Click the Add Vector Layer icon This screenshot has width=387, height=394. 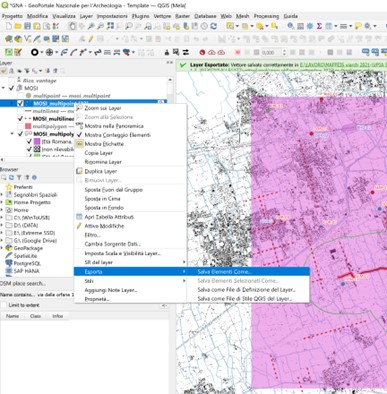pyautogui.click(x=28, y=39)
